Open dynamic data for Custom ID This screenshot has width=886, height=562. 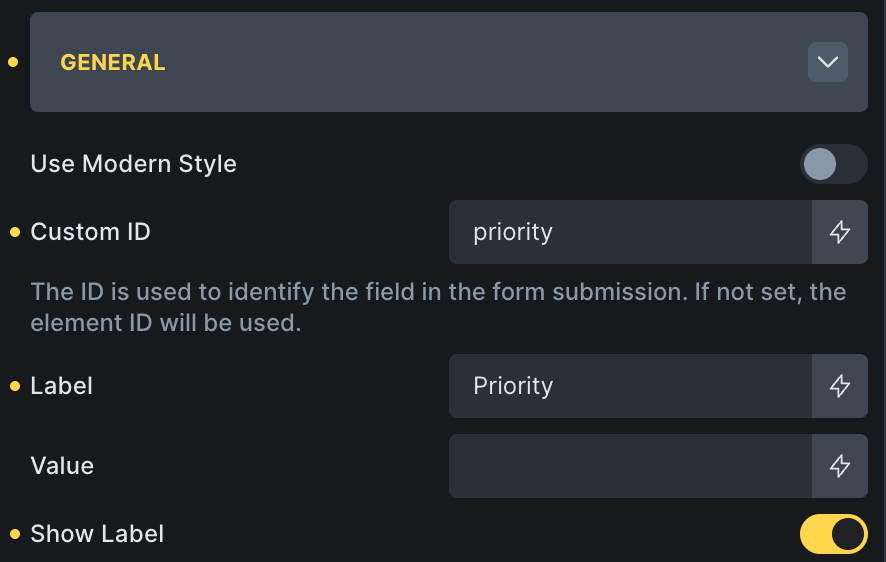tap(840, 232)
